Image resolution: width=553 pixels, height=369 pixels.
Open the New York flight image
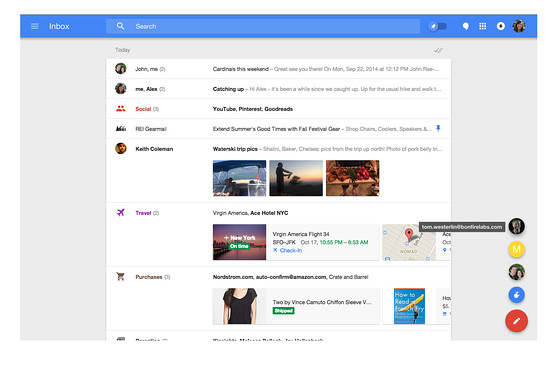click(x=239, y=242)
